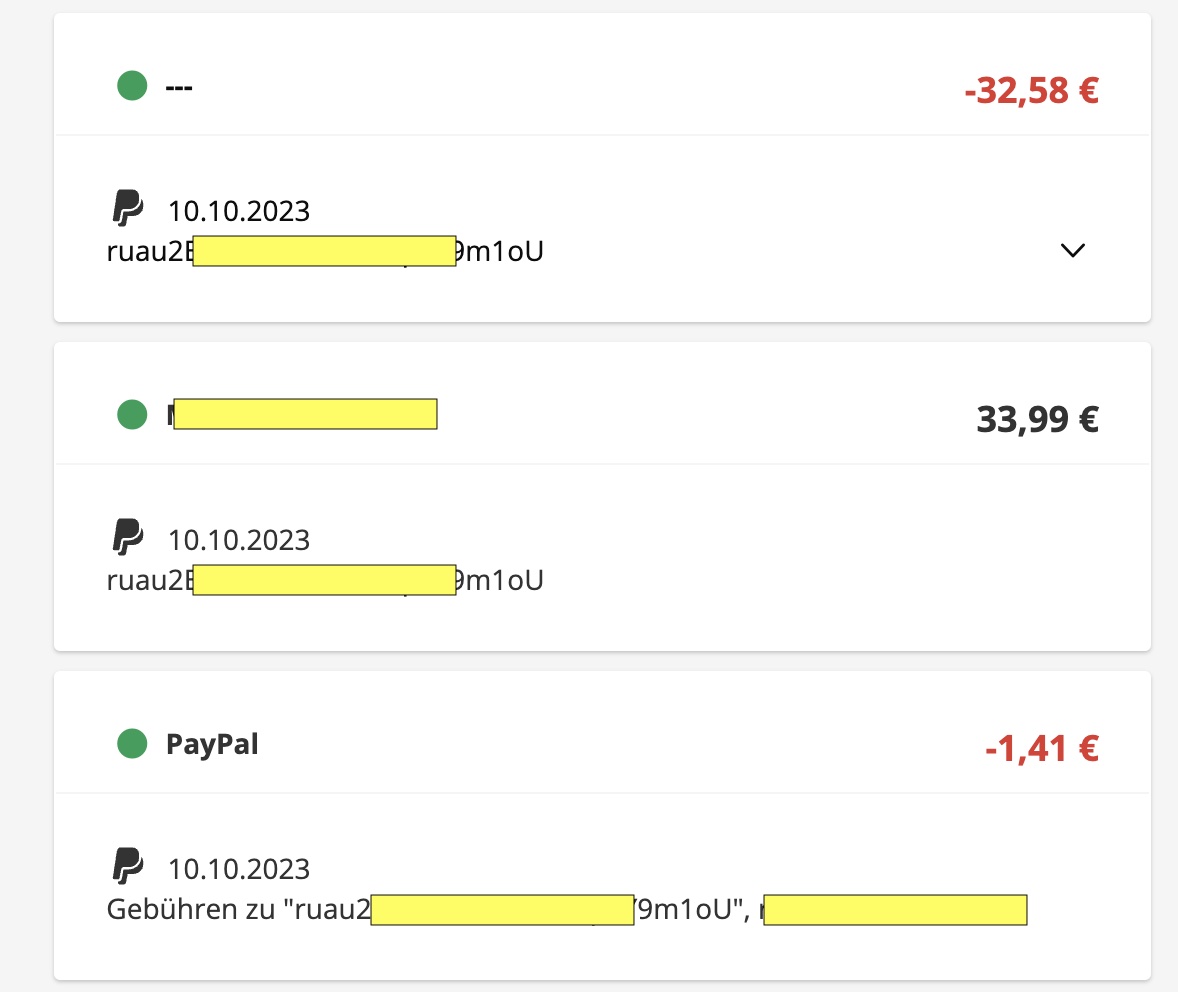
Task: Click green status dot next to PayPal title
Action: coord(132,744)
